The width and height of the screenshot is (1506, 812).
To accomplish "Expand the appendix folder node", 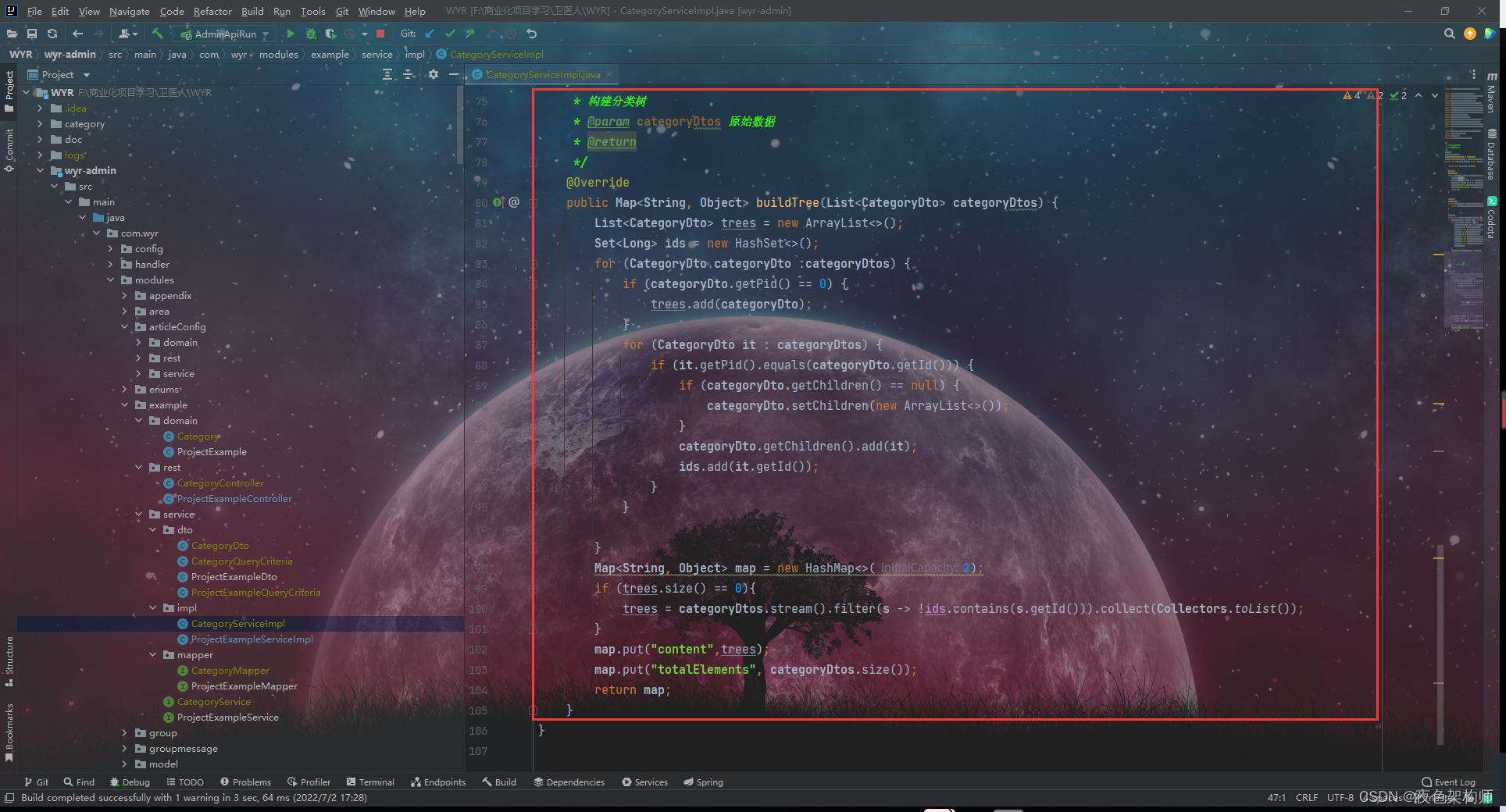I will tap(124, 296).
